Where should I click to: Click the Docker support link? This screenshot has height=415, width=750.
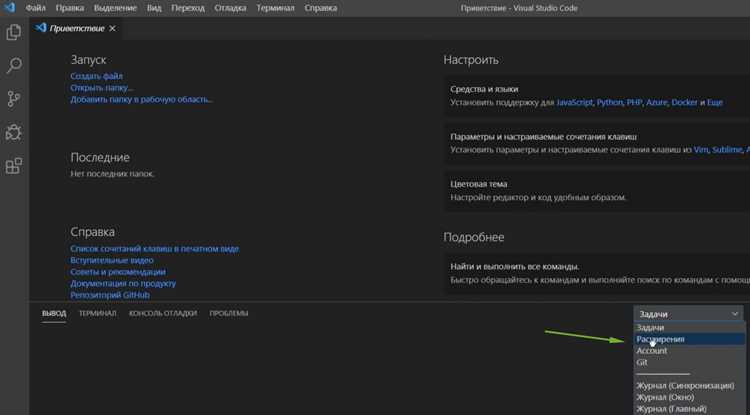click(x=684, y=102)
